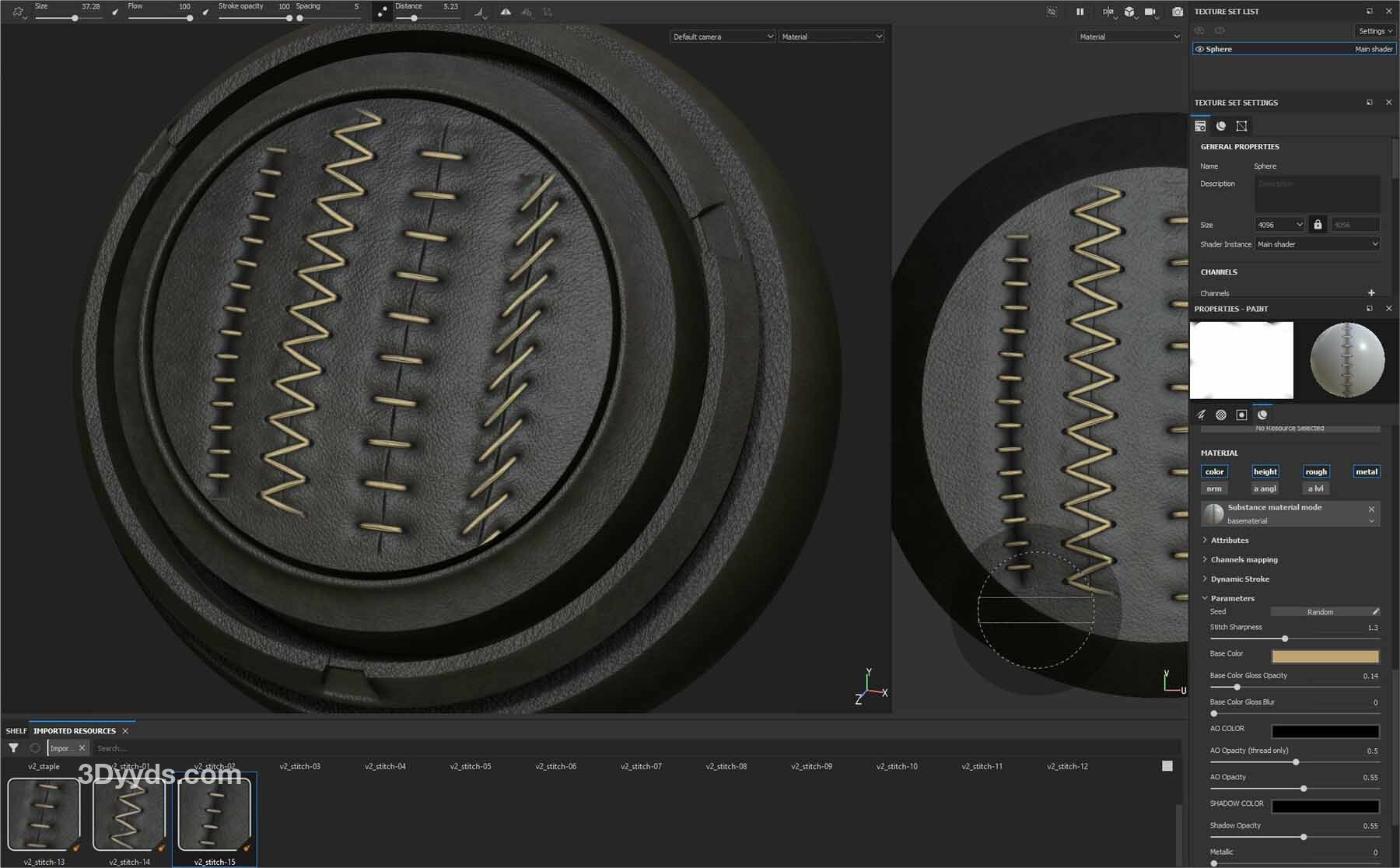1400x868 pixels.
Task: Click the camera screenshot icon in top toolbar
Action: [x=1177, y=12]
